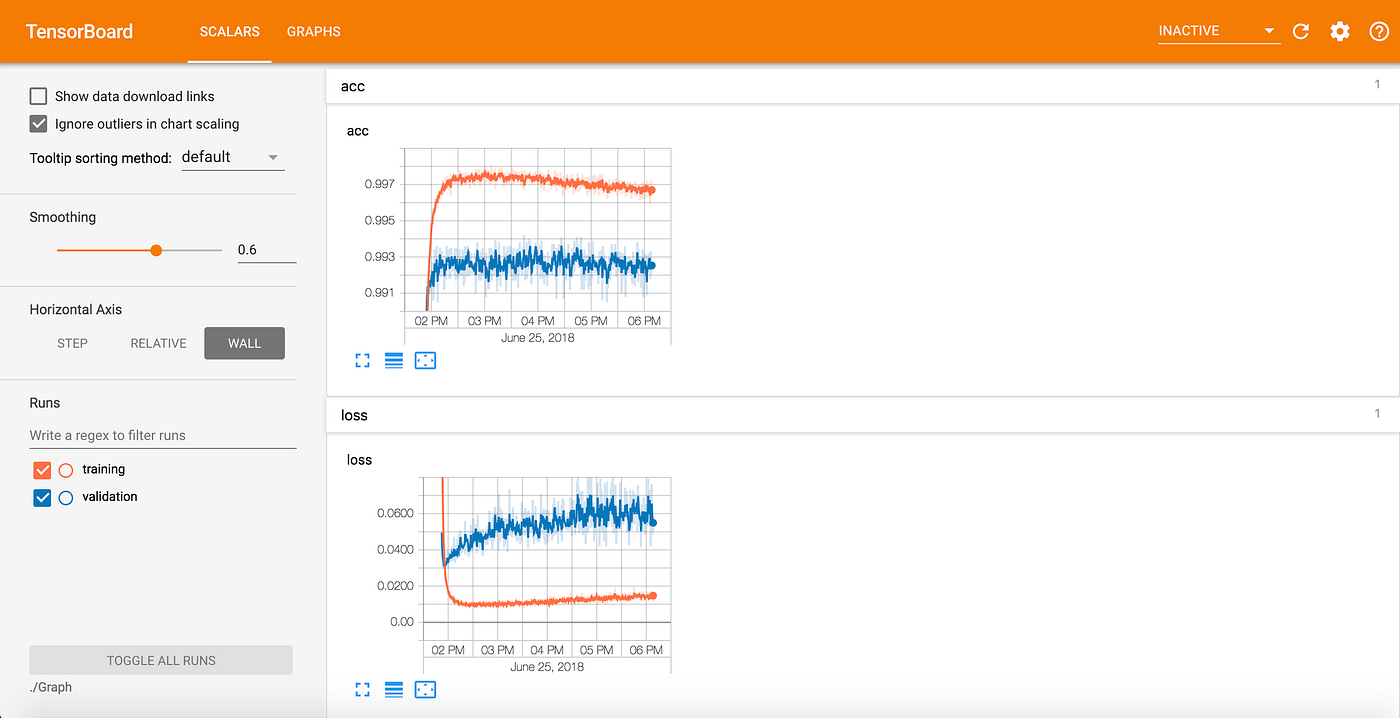
Task: Toggle logarithmic y-axis on the acc chart
Action: [393, 360]
